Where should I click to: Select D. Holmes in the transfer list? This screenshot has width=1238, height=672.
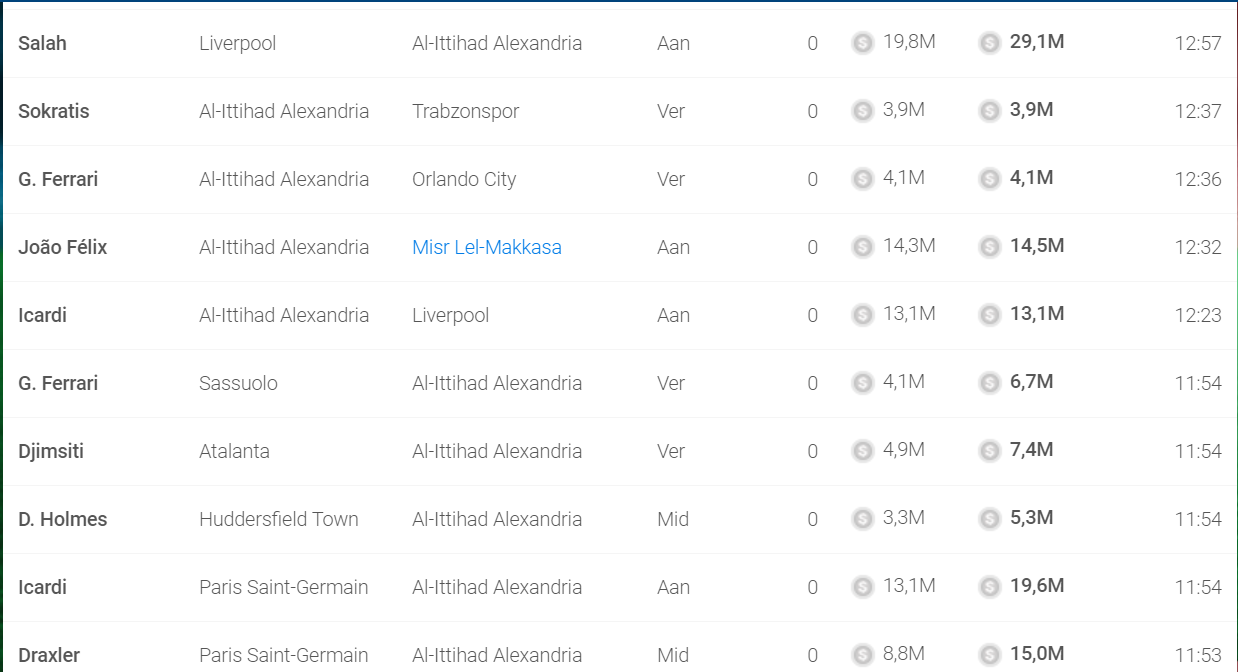63,519
